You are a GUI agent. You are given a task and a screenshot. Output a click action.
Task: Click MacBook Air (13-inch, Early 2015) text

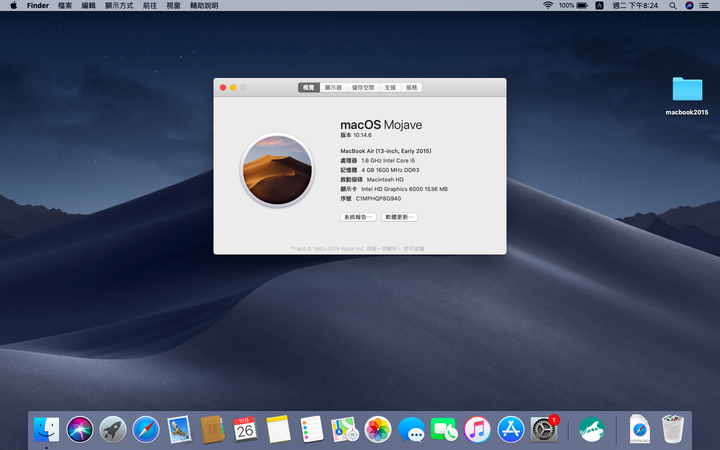click(386, 151)
